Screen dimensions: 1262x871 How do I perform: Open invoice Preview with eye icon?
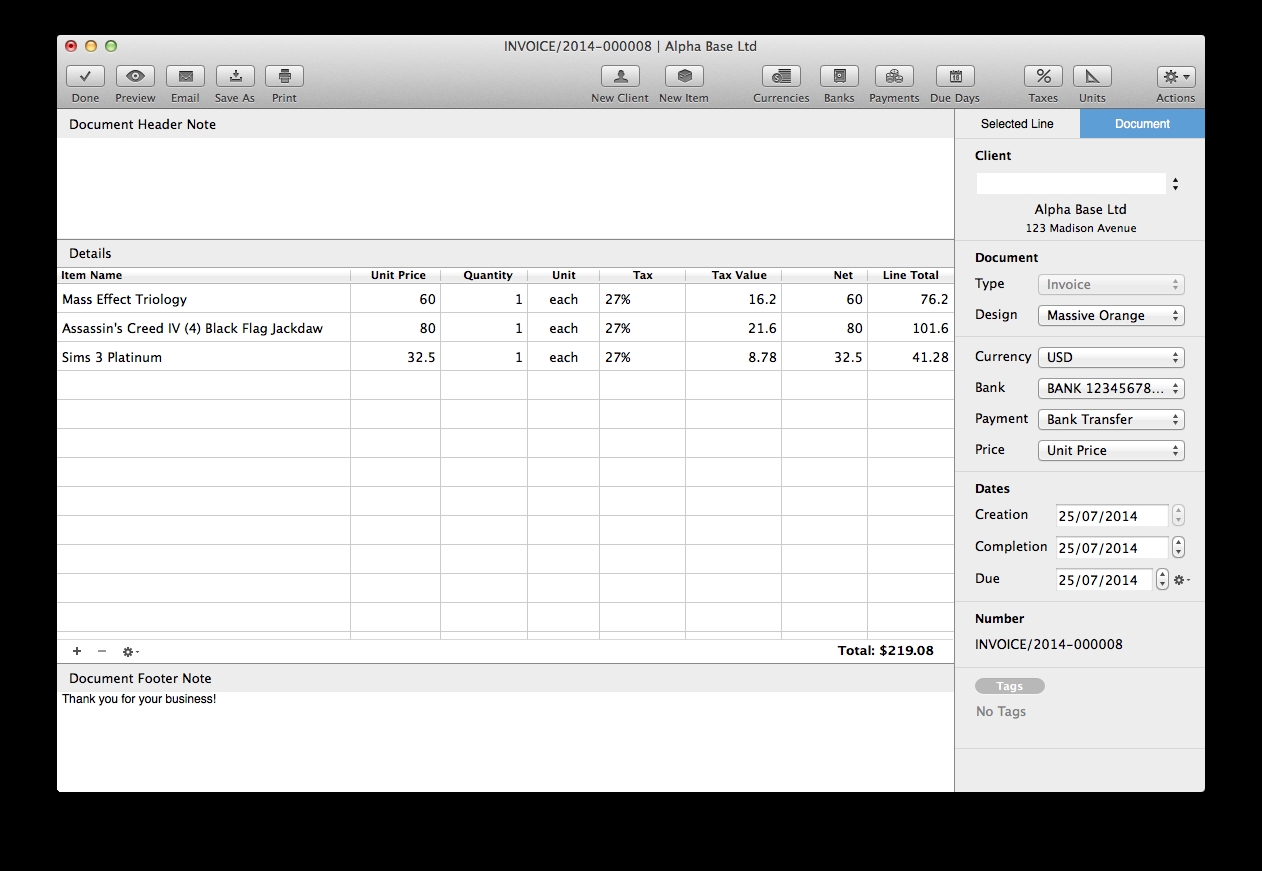click(x=135, y=76)
